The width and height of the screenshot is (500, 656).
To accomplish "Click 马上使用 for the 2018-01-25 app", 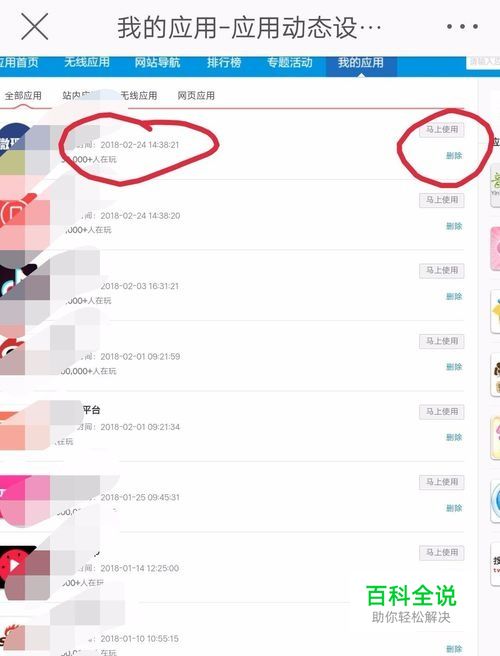I will point(441,482).
